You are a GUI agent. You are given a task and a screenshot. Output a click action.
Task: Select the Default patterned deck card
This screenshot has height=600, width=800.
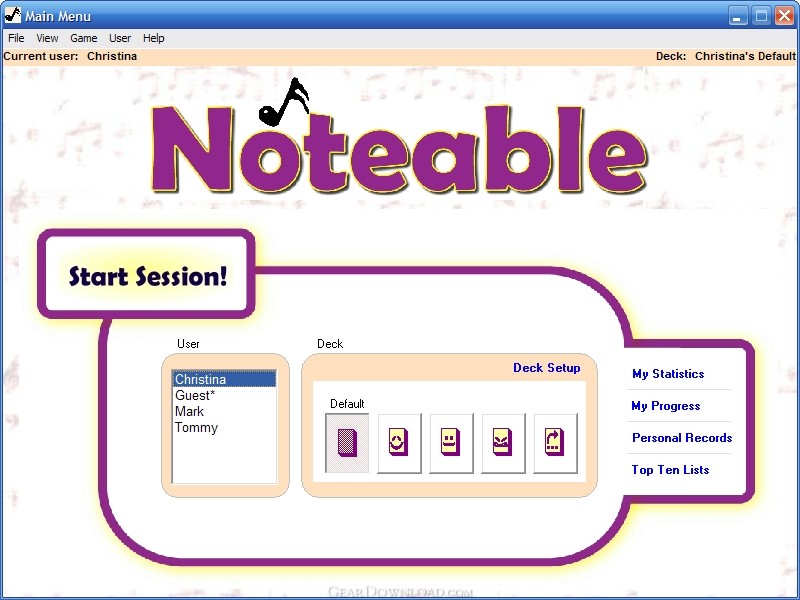coord(347,443)
